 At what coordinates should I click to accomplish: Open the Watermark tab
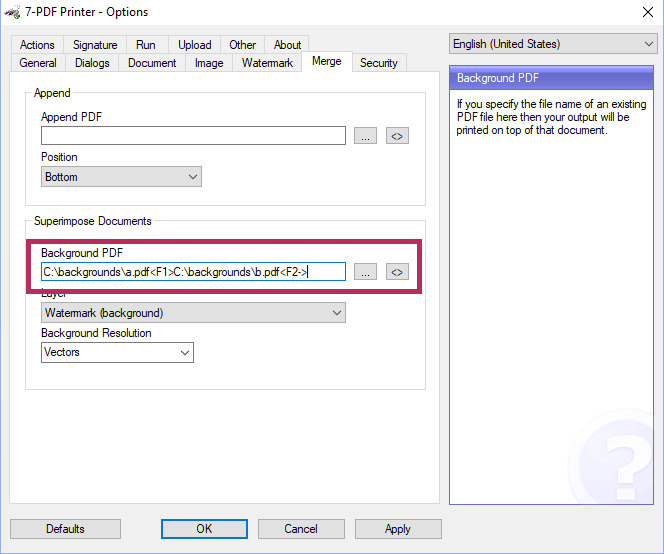pos(267,63)
